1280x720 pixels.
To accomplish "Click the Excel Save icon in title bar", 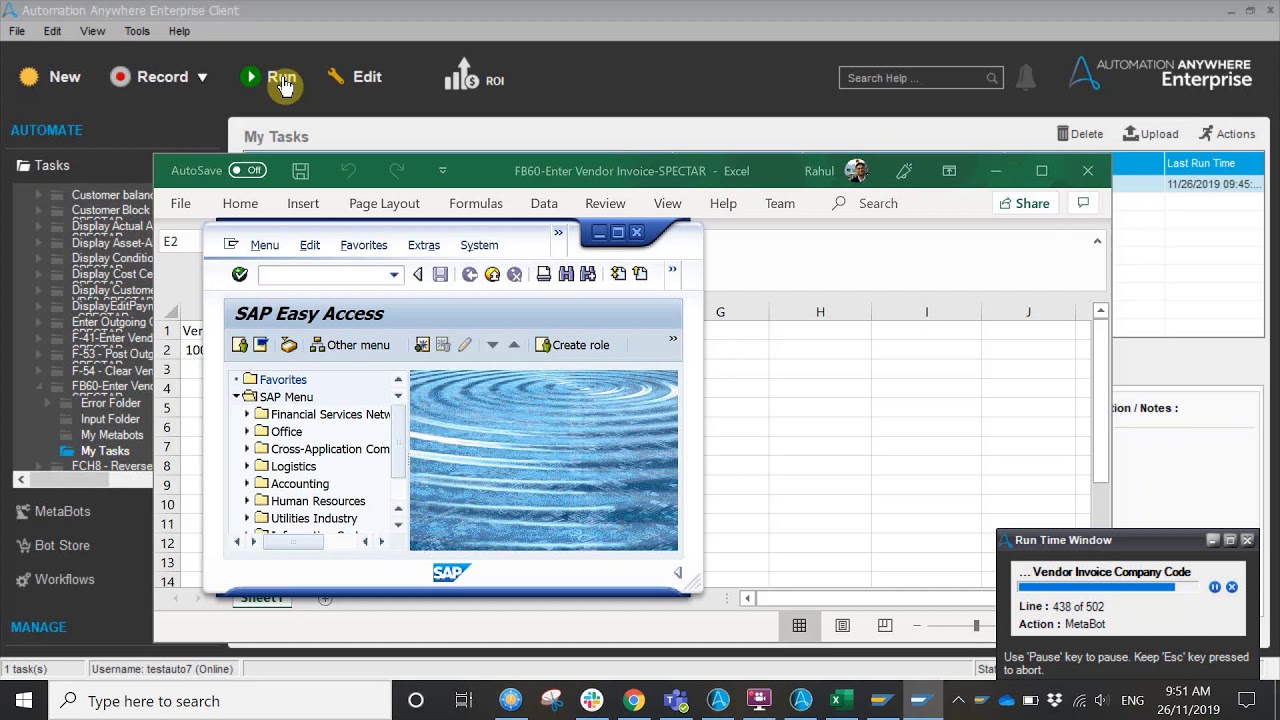I will pyautogui.click(x=300, y=171).
